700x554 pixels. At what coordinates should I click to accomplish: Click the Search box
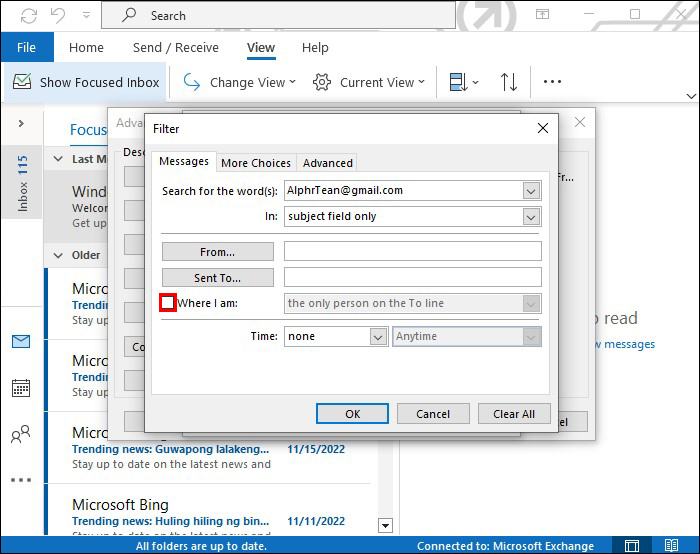[x=279, y=16]
